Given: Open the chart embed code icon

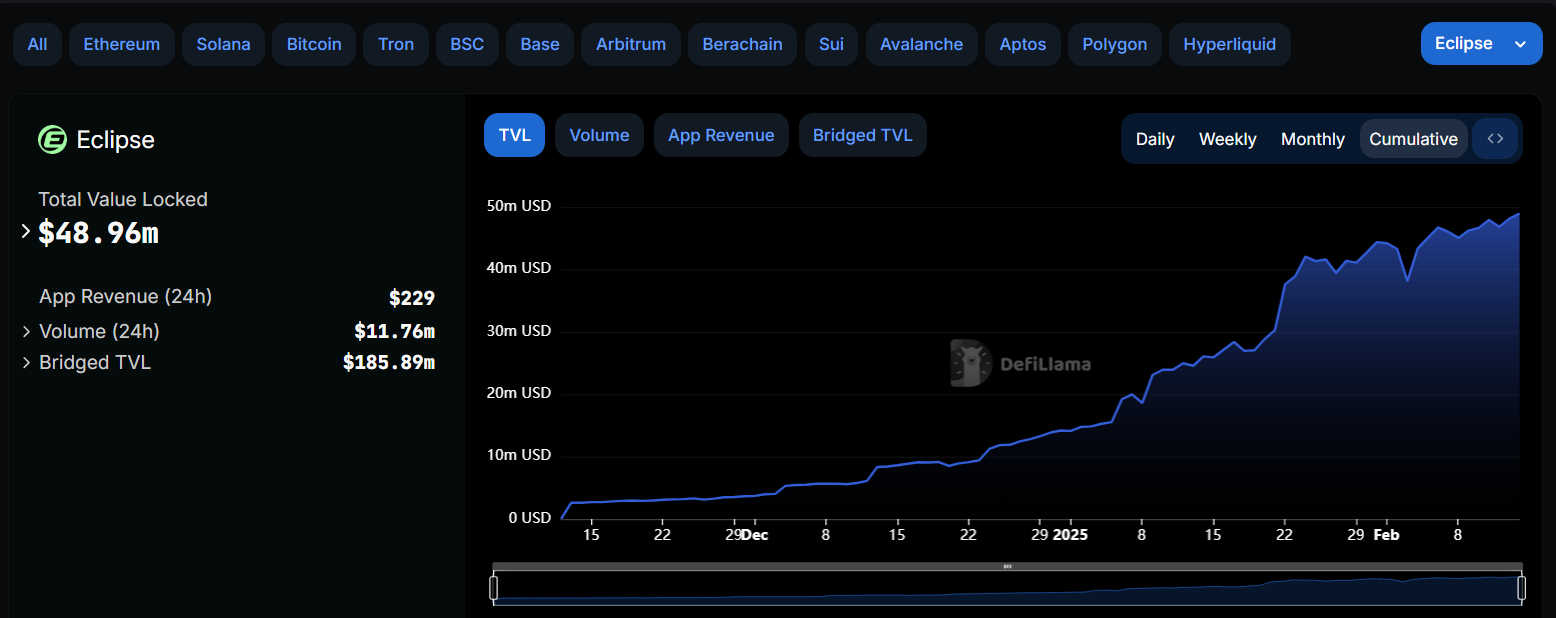Looking at the screenshot, I should pyautogui.click(x=1495, y=138).
